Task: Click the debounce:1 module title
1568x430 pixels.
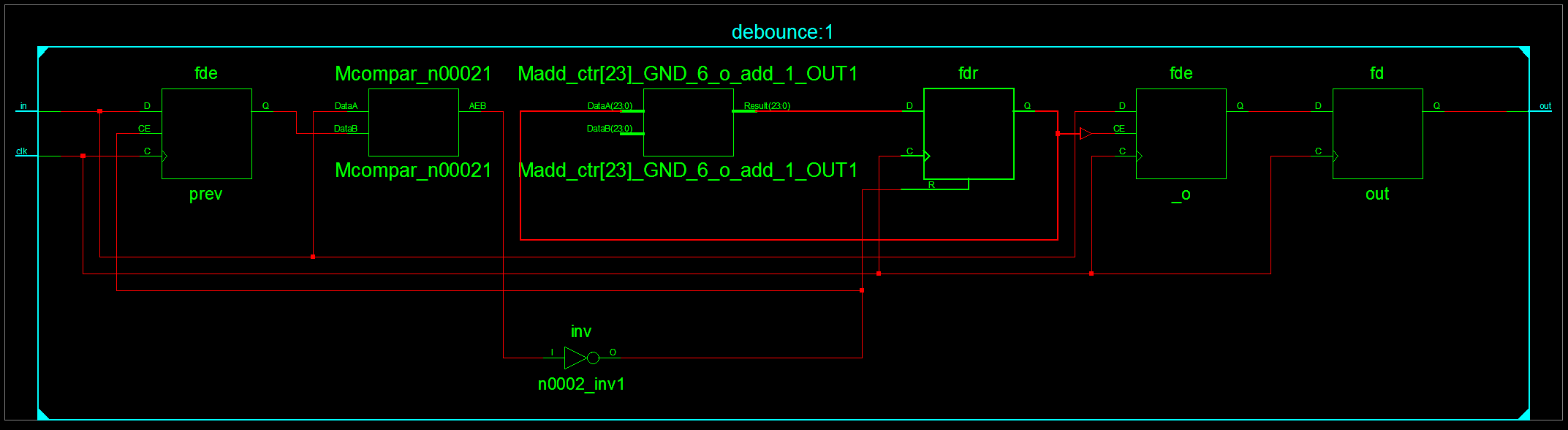Action: pyautogui.click(x=782, y=32)
